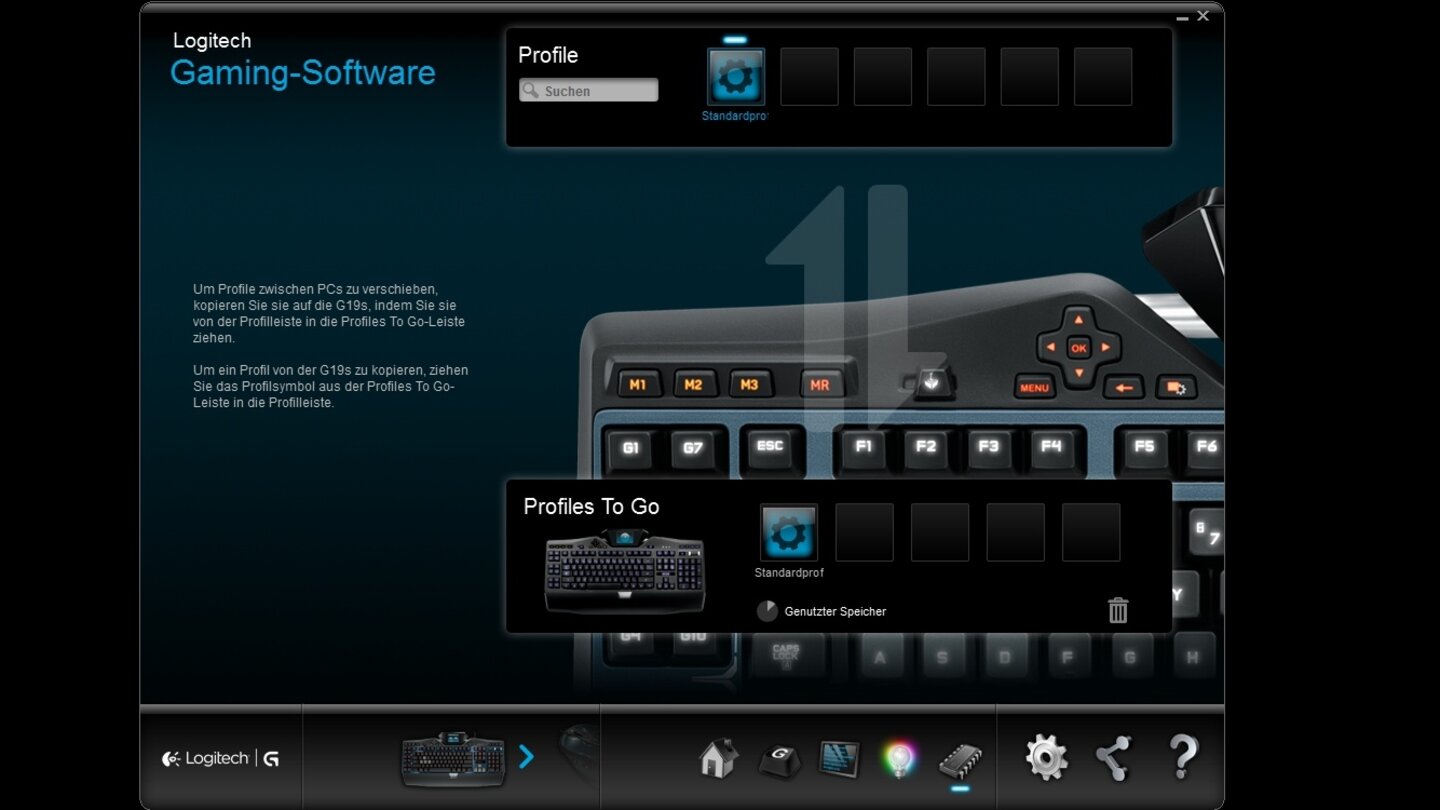Click the first empty slot in the Profile bar
Image resolution: width=1440 pixels, height=810 pixels.
click(809, 77)
